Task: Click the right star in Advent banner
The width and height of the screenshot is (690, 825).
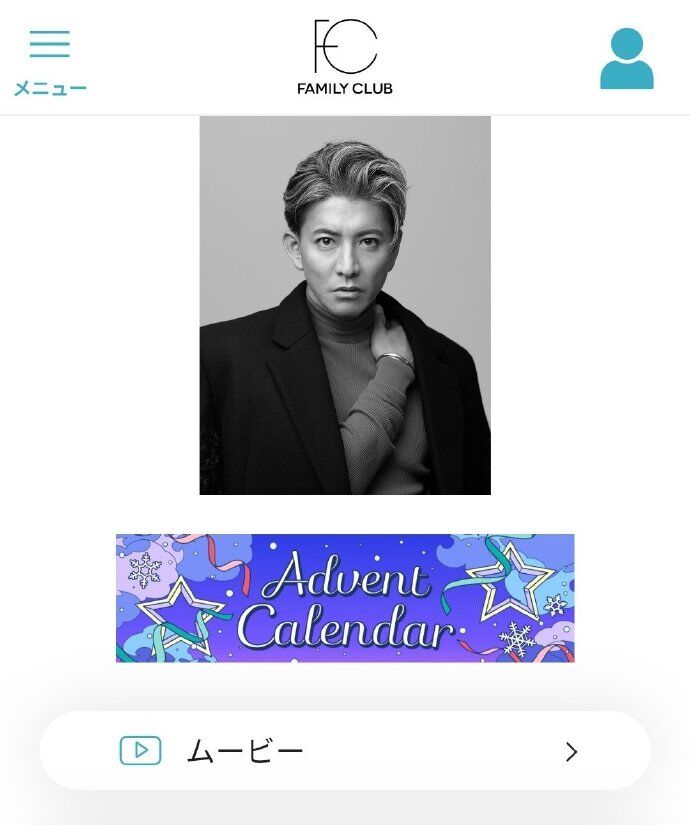Action: (509, 581)
